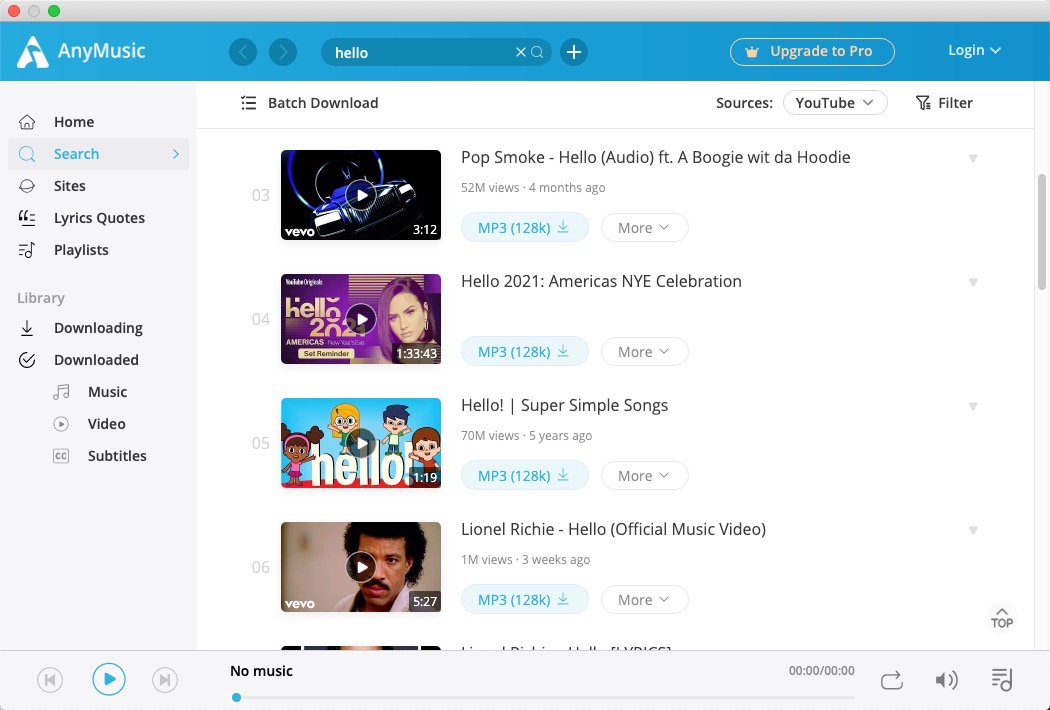
Task: Click the Batch Download button
Action: 309,103
